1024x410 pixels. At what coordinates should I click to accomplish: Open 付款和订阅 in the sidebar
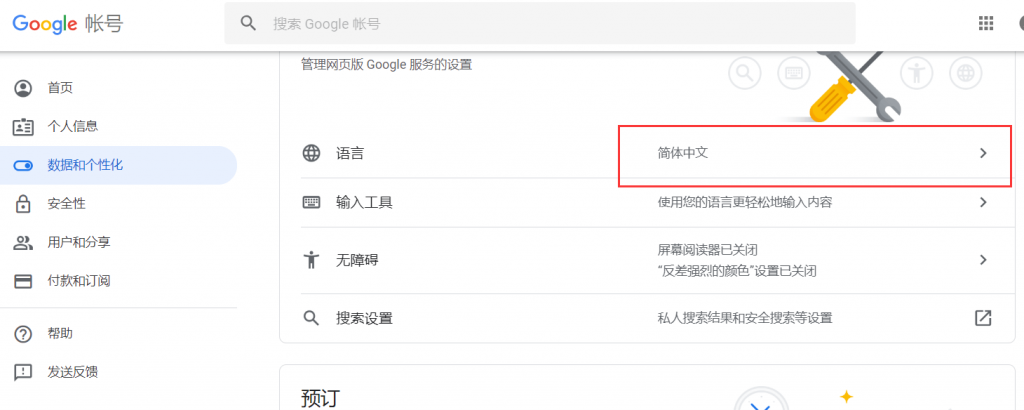(78, 281)
